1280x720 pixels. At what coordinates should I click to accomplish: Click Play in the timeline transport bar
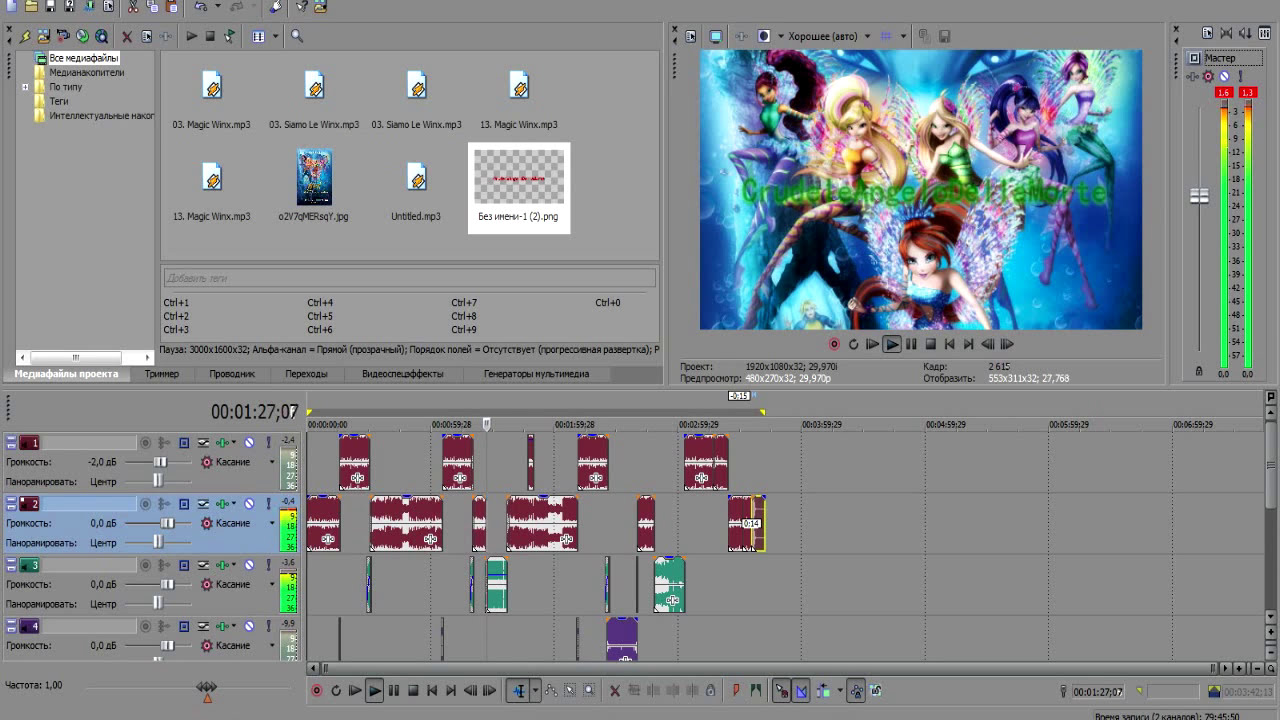(x=374, y=690)
